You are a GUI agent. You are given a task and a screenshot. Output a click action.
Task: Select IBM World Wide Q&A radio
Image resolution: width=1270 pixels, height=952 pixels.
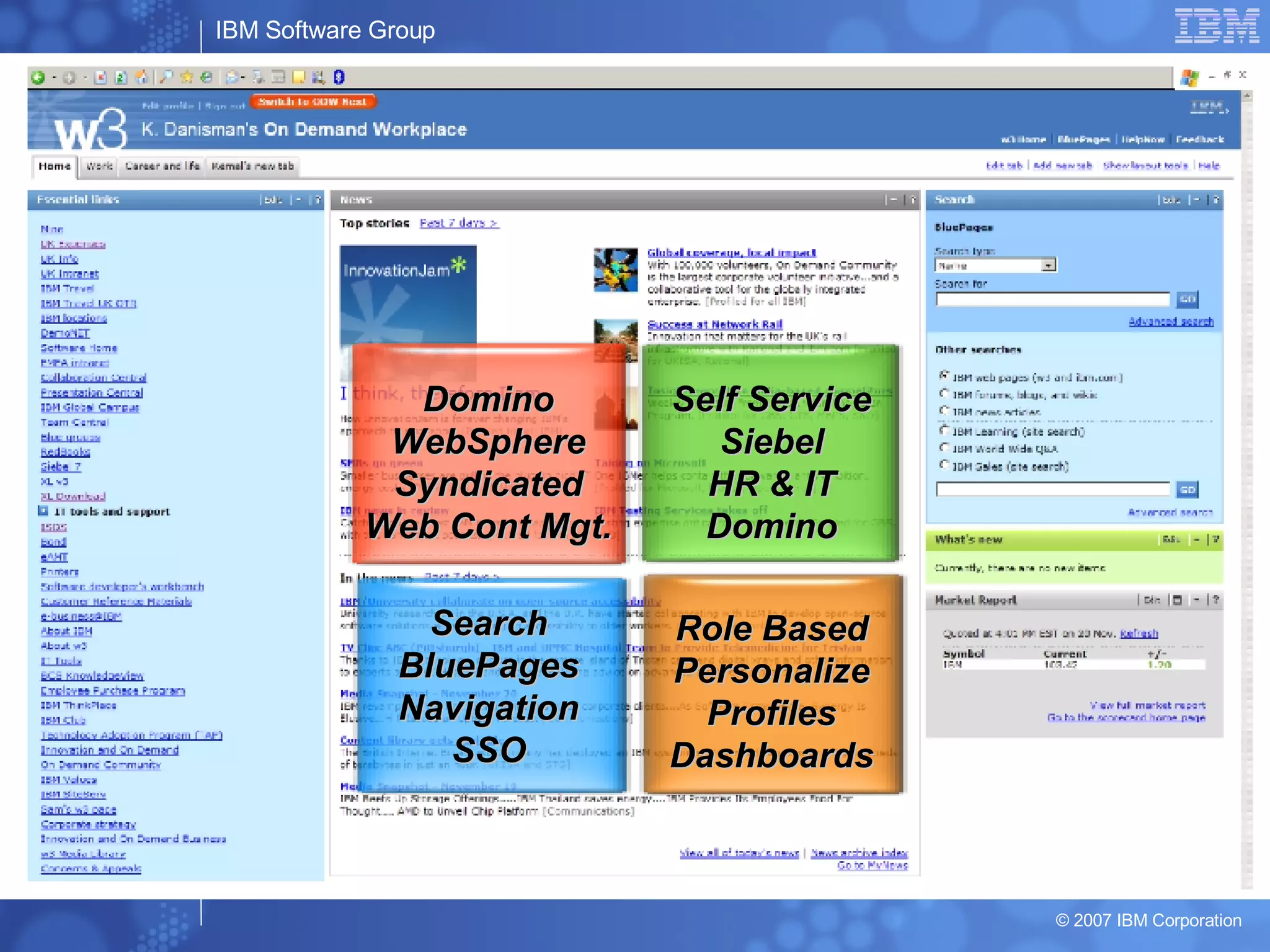(x=944, y=447)
